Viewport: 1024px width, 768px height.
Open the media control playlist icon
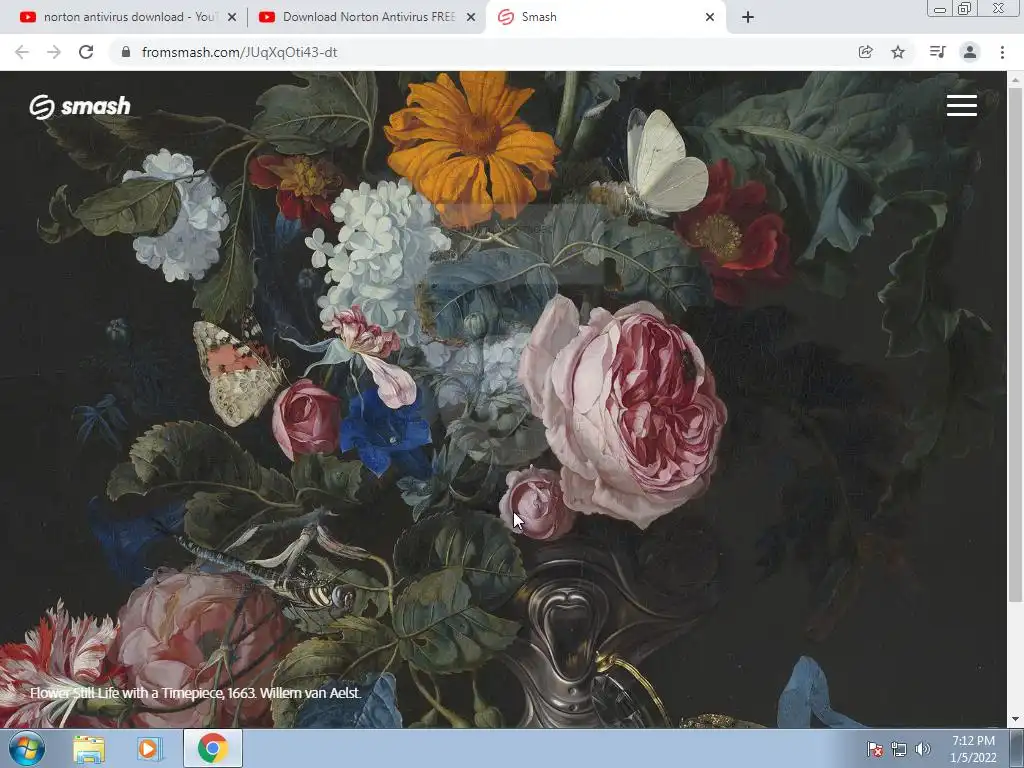coord(937,52)
